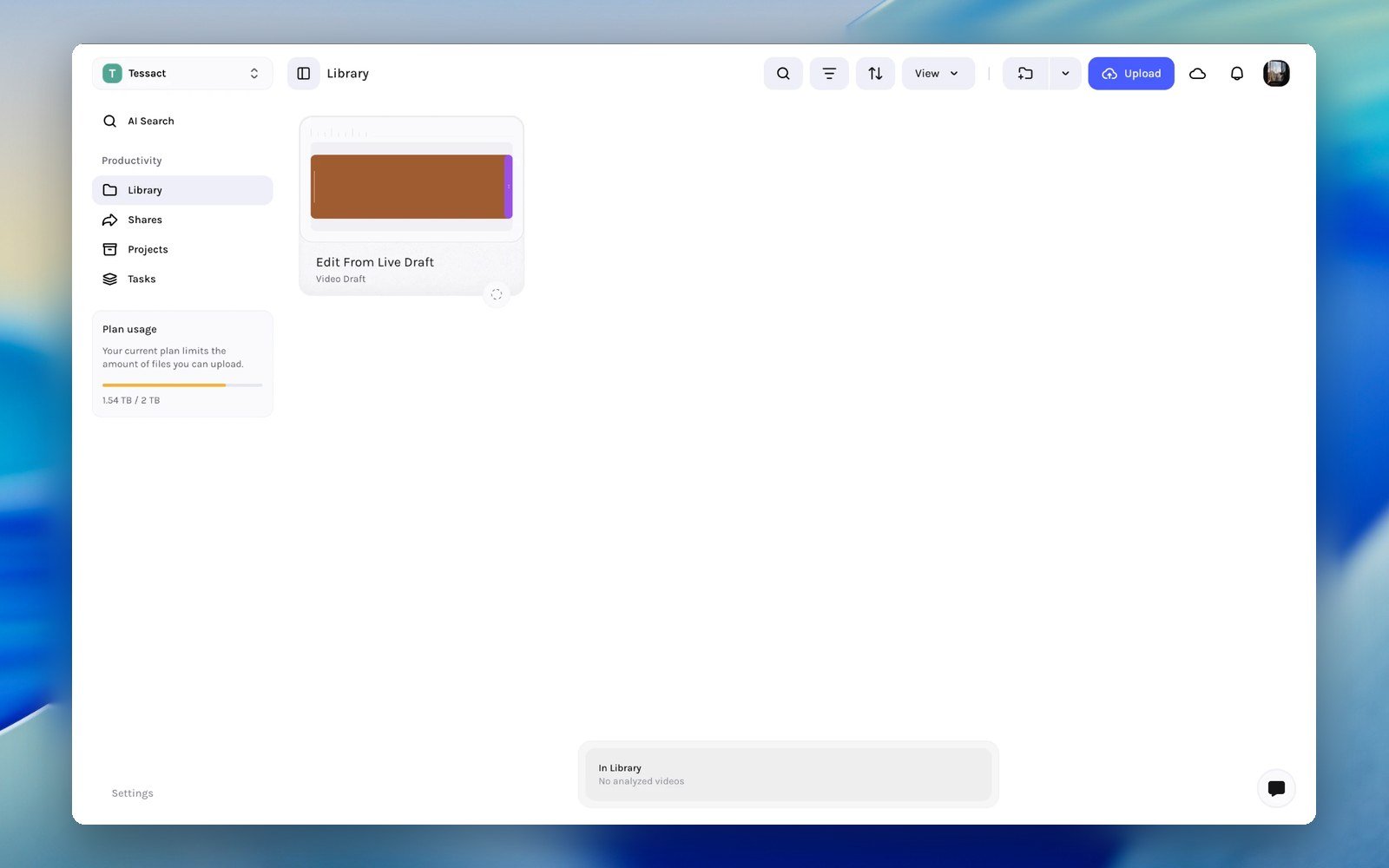Open AI Search in sidebar
This screenshot has height=868, width=1389.
pyautogui.click(x=182, y=122)
